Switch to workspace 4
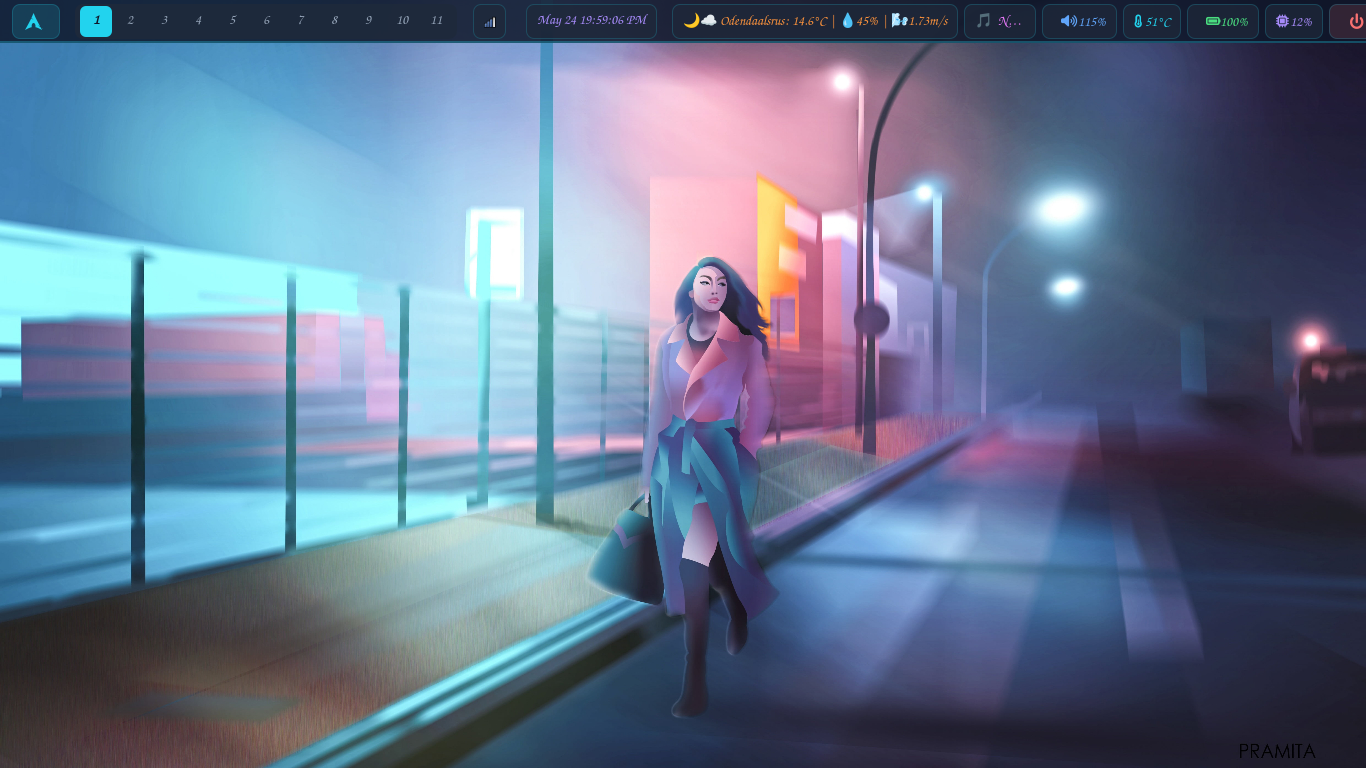 [x=198, y=21]
